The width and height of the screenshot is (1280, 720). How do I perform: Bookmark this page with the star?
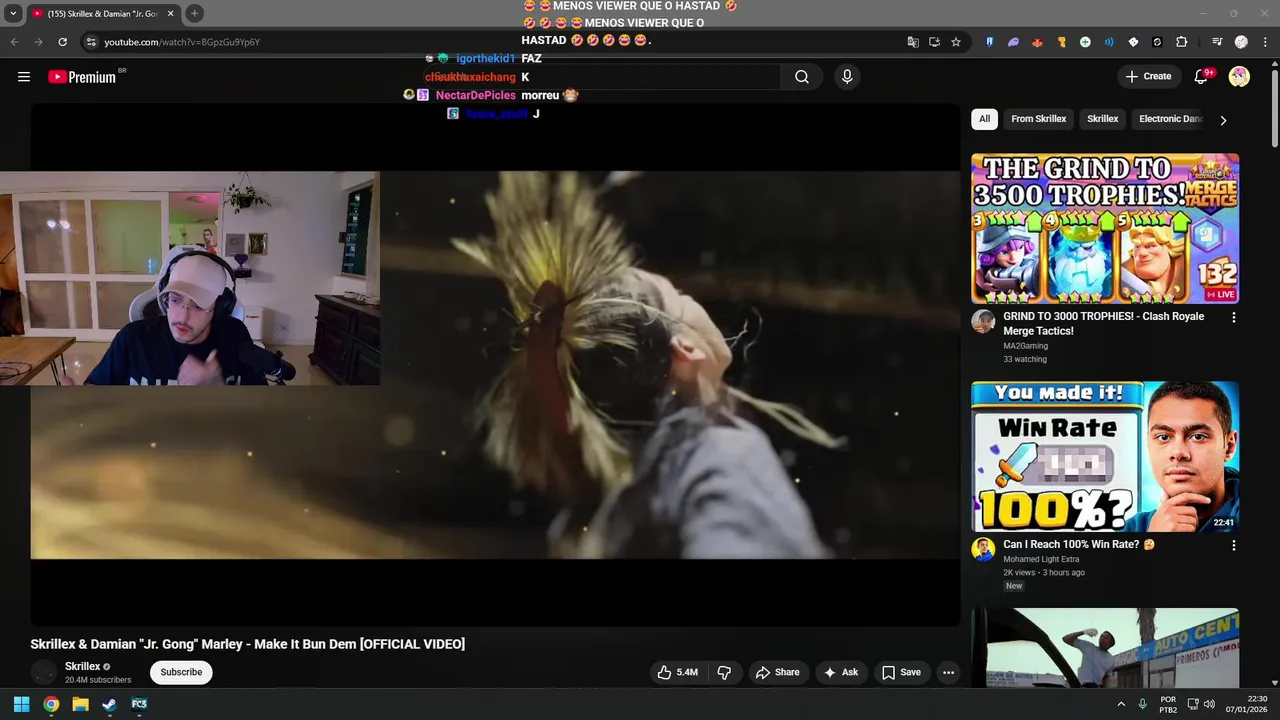(x=956, y=42)
